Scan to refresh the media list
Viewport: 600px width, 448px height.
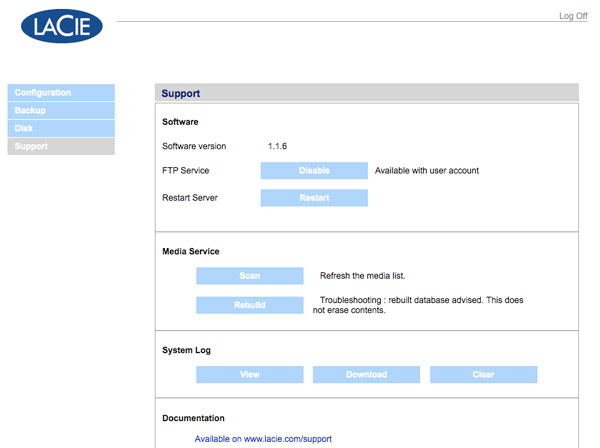250,276
